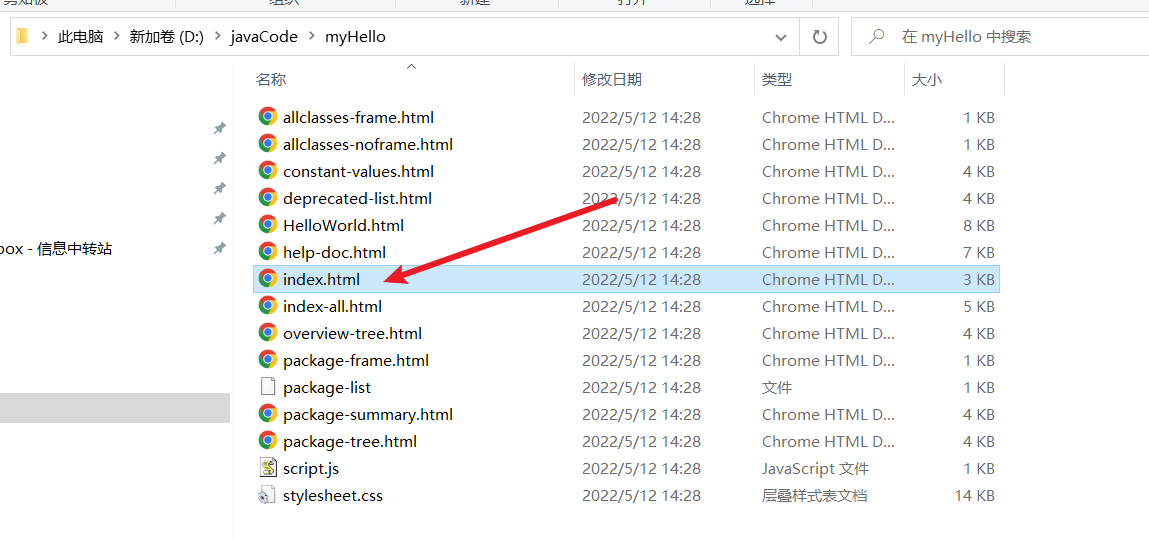The width and height of the screenshot is (1149, 538).
Task: Click the JavaScript 文件 type of script.js
Action: point(816,469)
